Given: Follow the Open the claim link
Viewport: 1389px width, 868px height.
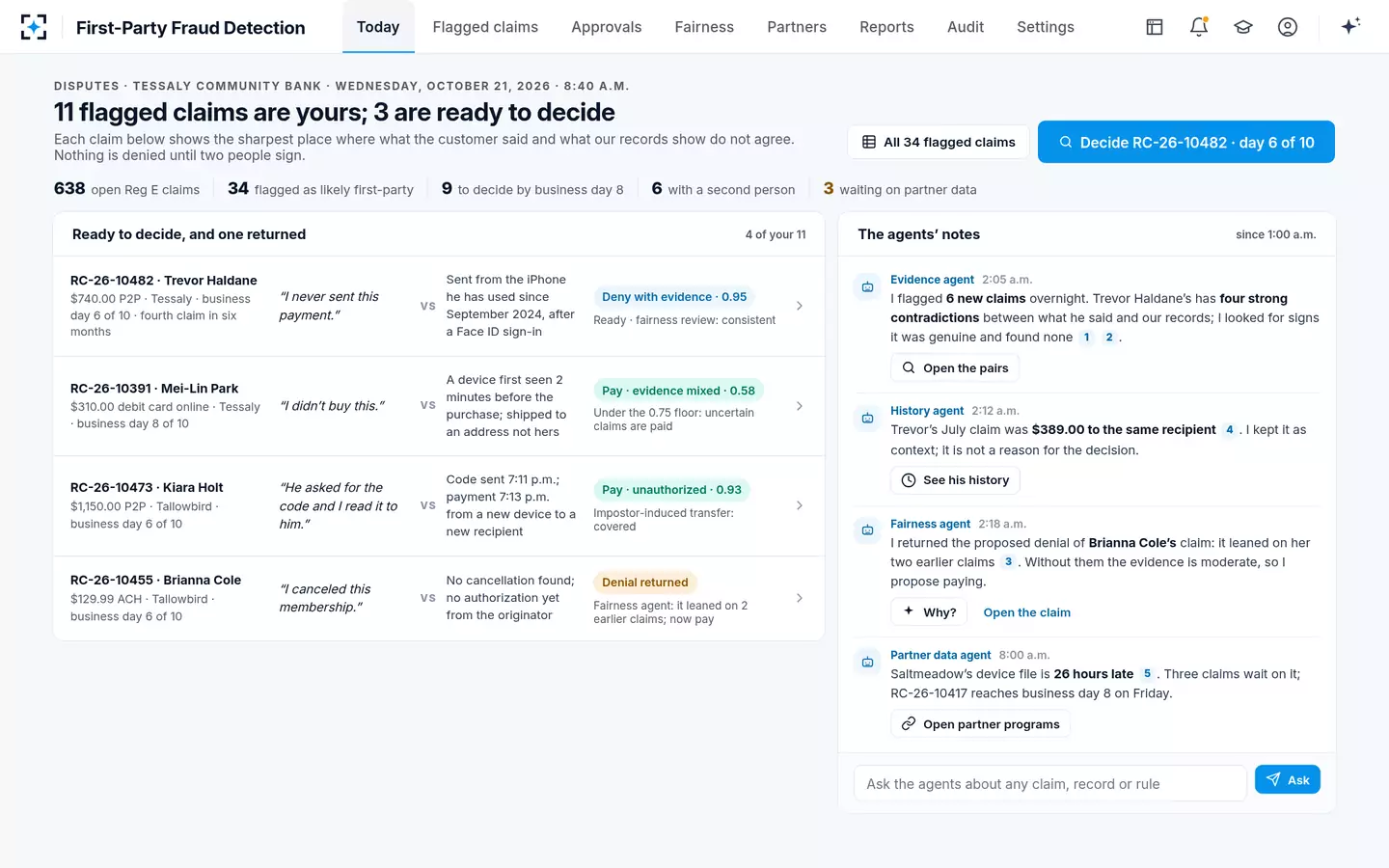Looking at the screenshot, I should tap(1027, 612).
